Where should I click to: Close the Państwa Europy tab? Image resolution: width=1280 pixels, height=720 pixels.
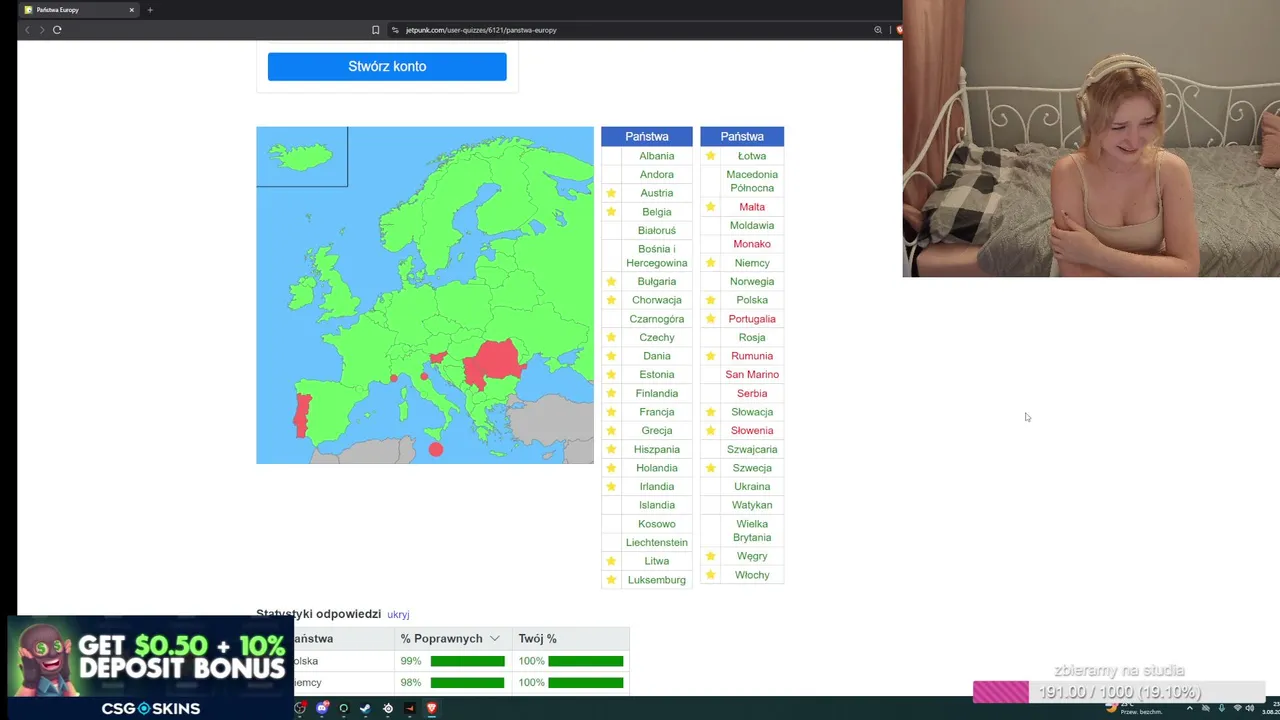(131, 10)
